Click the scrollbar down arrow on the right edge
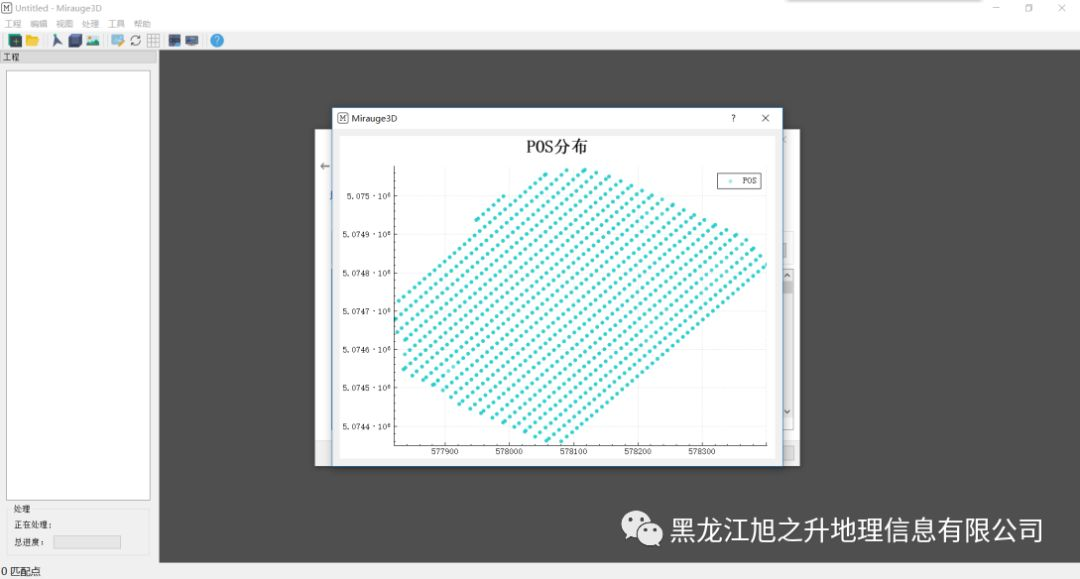 (x=787, y=411)
